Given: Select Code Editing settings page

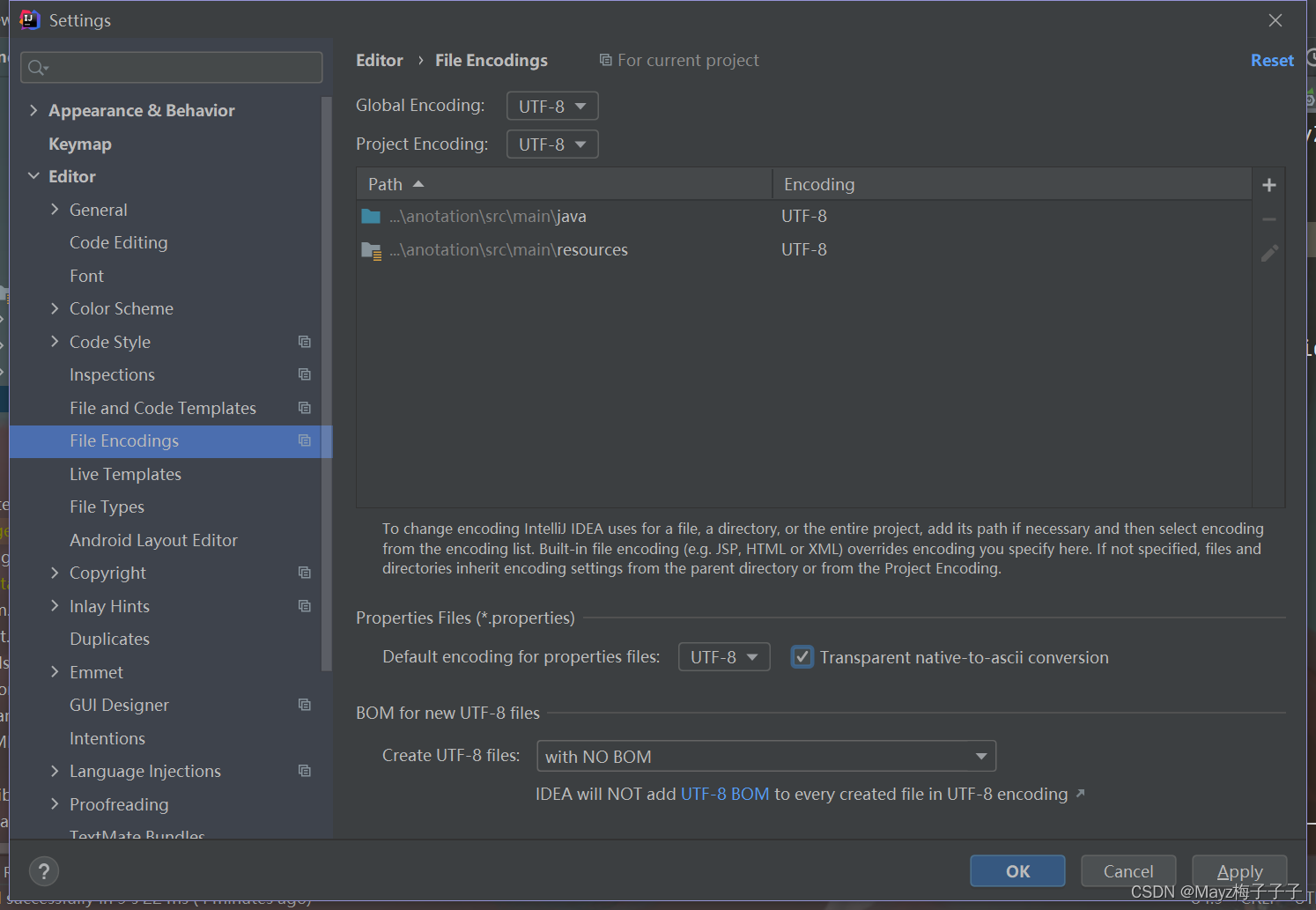Looking at the screenshot, I should coord(118,242).
